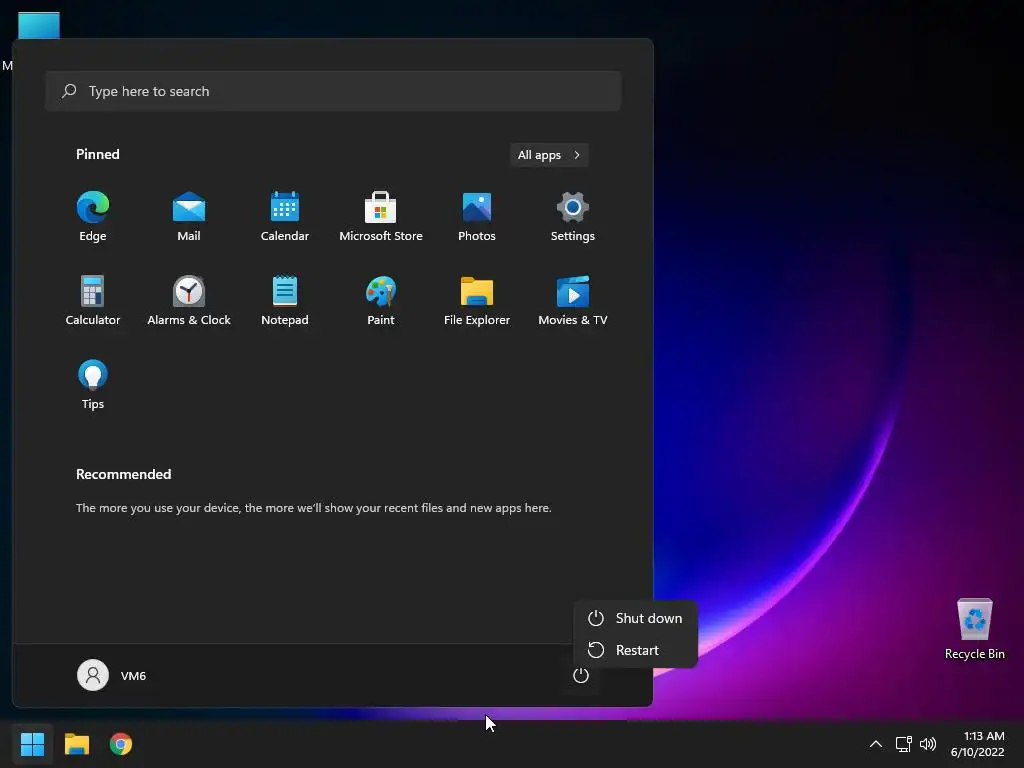Open the Mail app

(x=189, y=217)
